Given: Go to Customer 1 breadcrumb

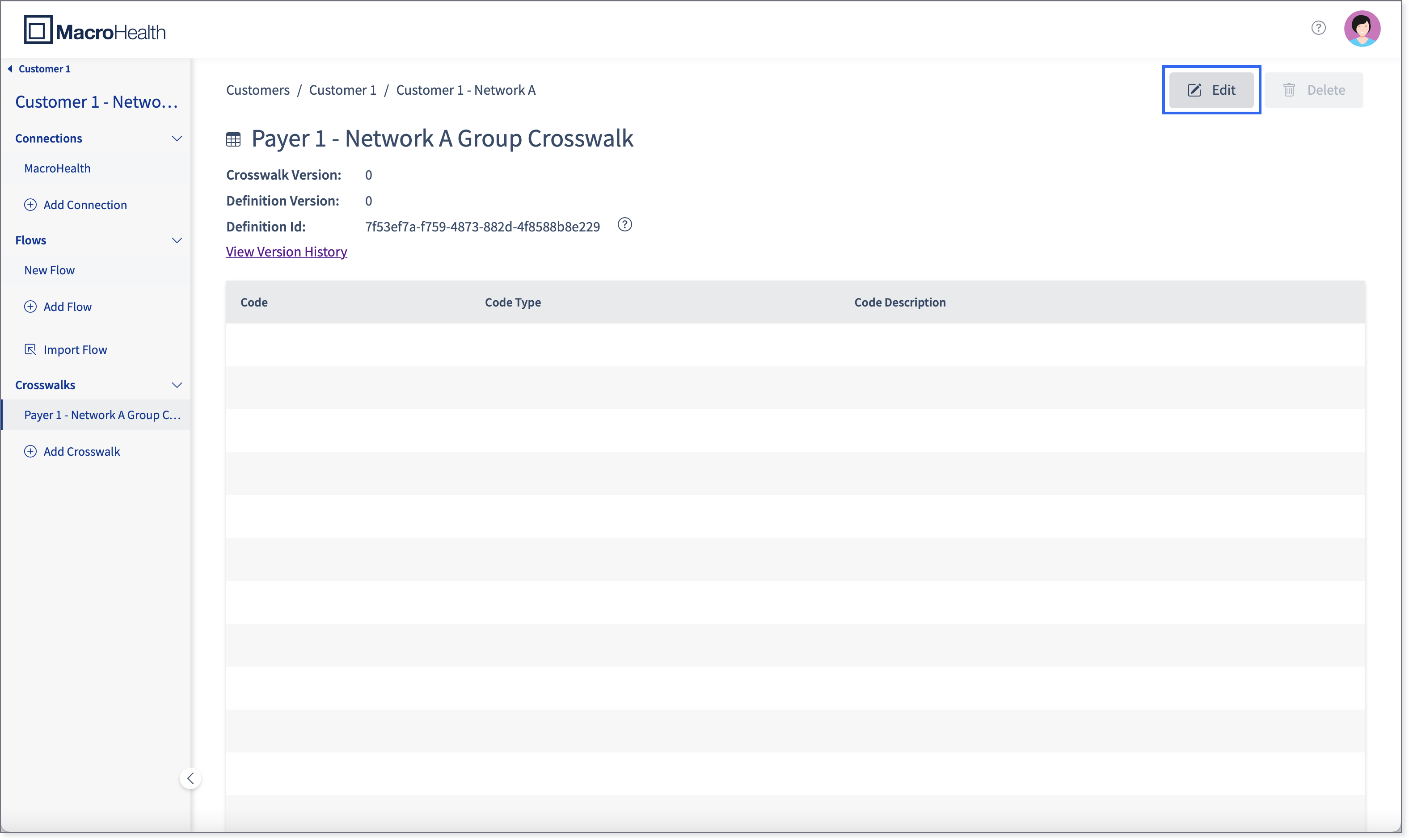Looking at the screenshot, I should (342, 90).
